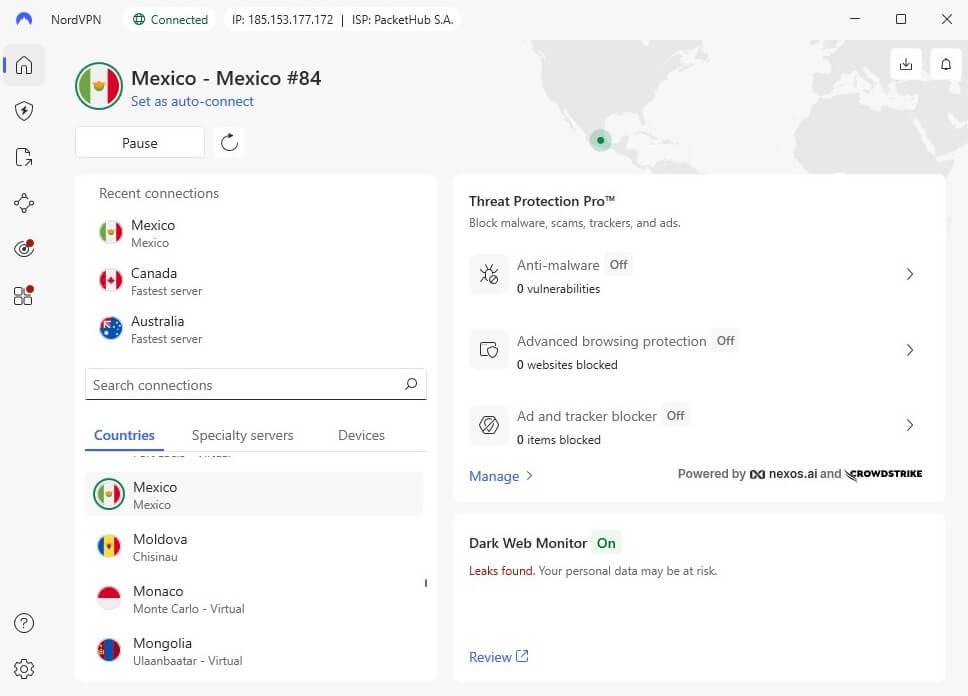
Task: Click the reconnect refresh icon next to Pause
Action: pyautogui.click(x=228, y=142)
